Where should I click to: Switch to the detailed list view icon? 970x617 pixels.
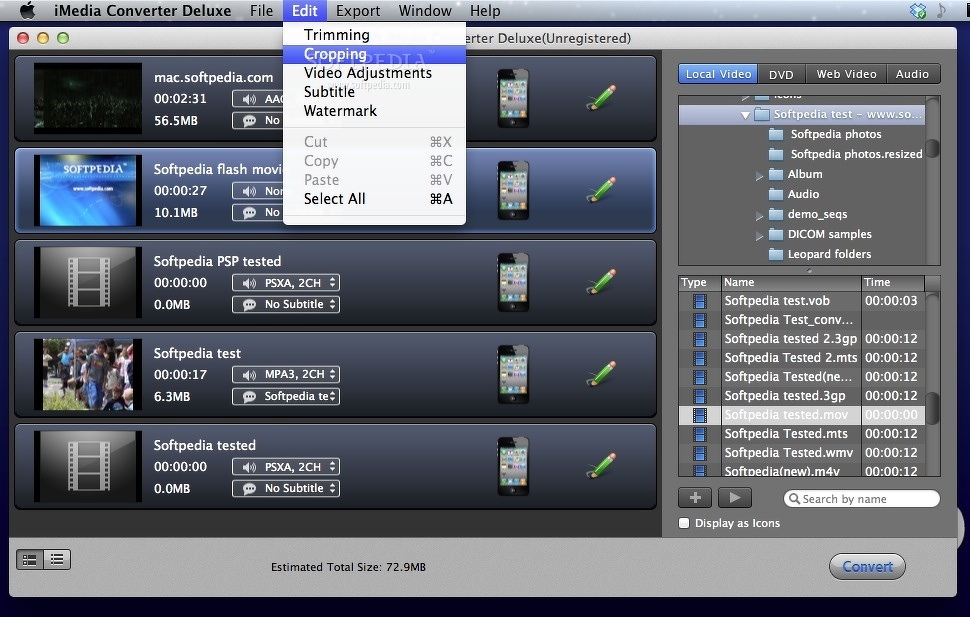pos(30,559)
